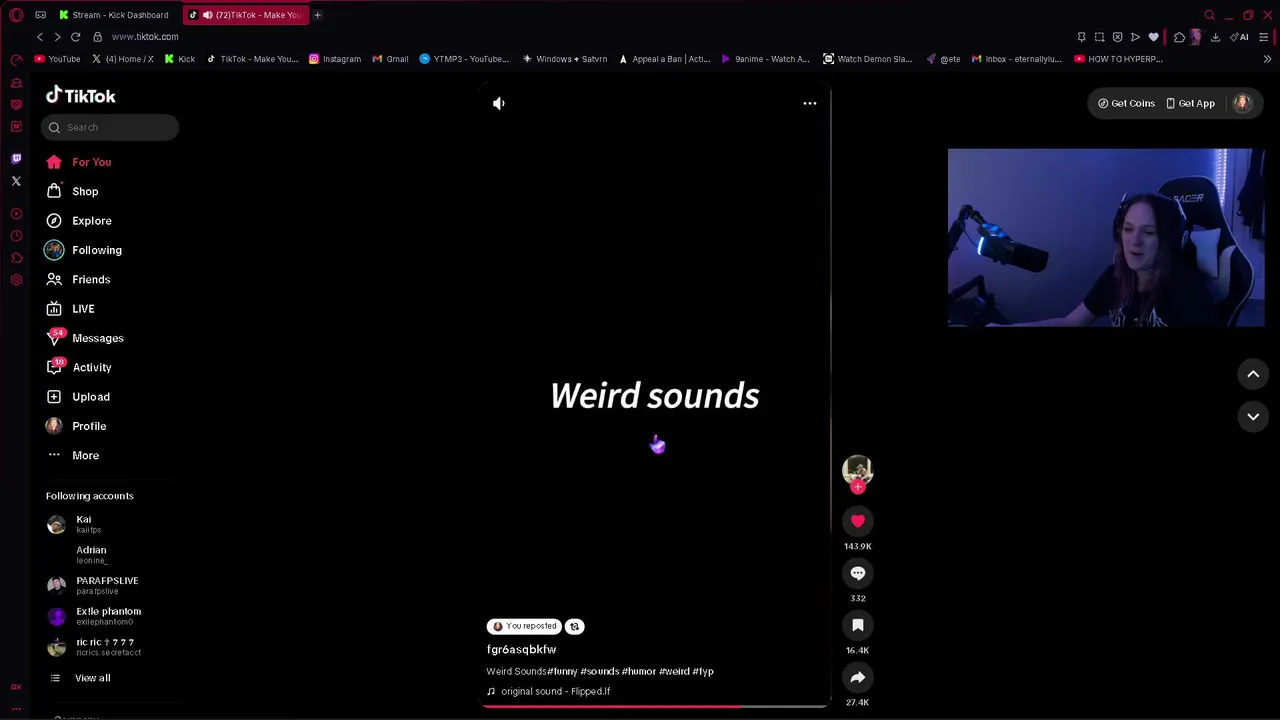Screen dimensions: 1280x720
Task: Open the video three-dots options menu
Action: coord(810,103)
